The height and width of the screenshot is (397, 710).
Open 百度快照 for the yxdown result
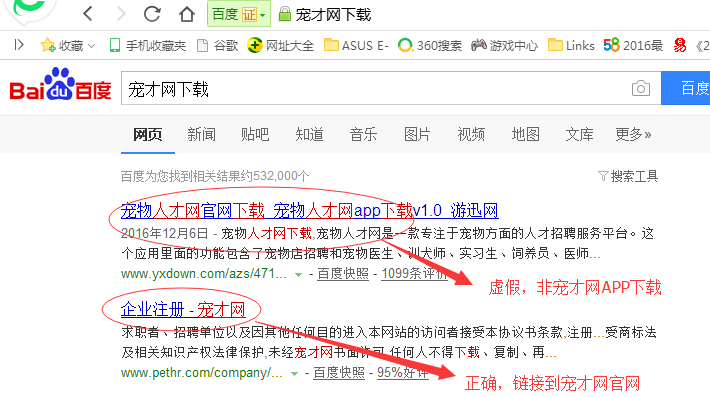pos(343,273)
